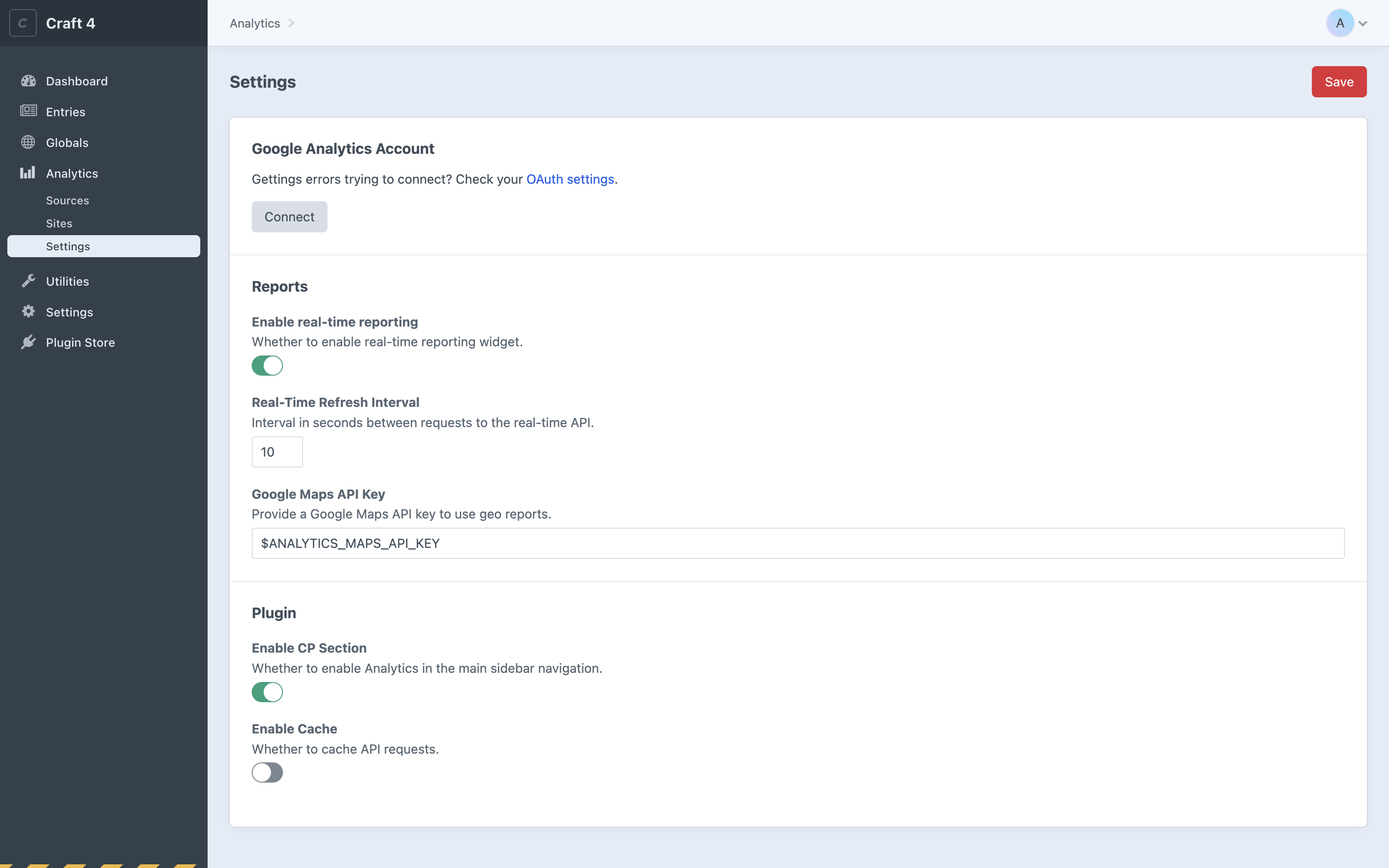Image resolution: width=1389 pixels, height=868 pixels.
Task: Click the Craft logo in the top corner
Action: click(23, 23)
